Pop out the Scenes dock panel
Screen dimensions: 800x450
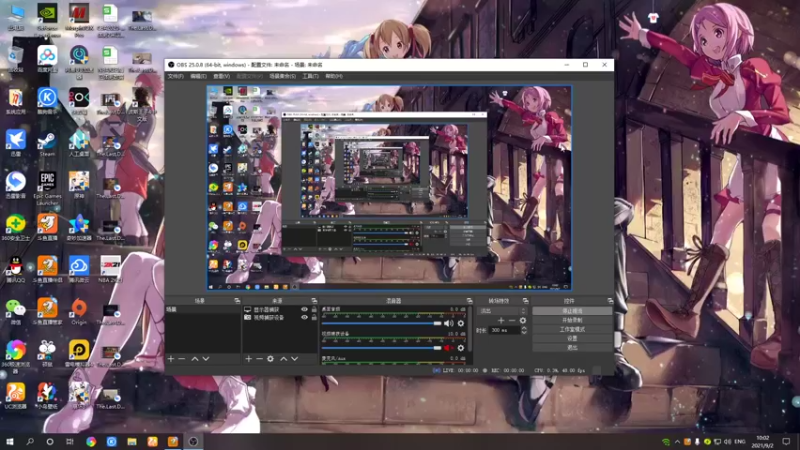[x=237, y=301]
